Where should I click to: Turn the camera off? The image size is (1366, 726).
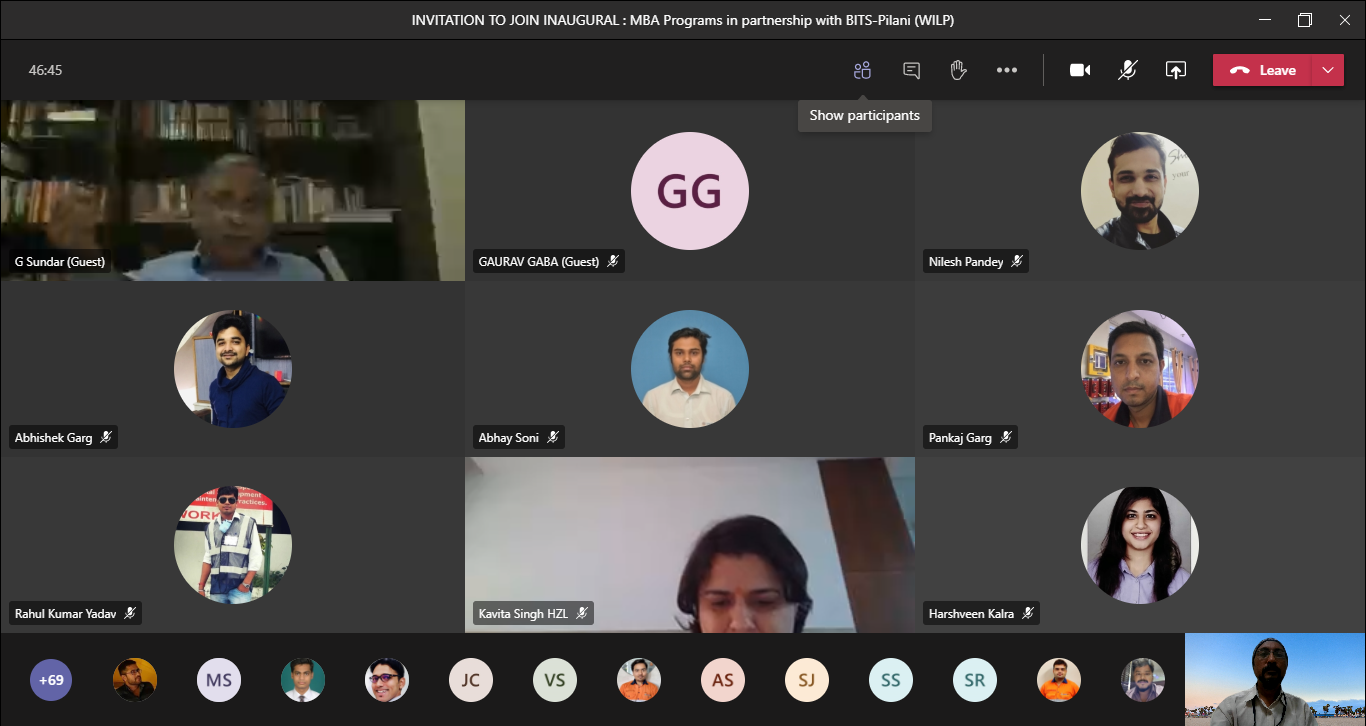click(x=1080, y=70)
